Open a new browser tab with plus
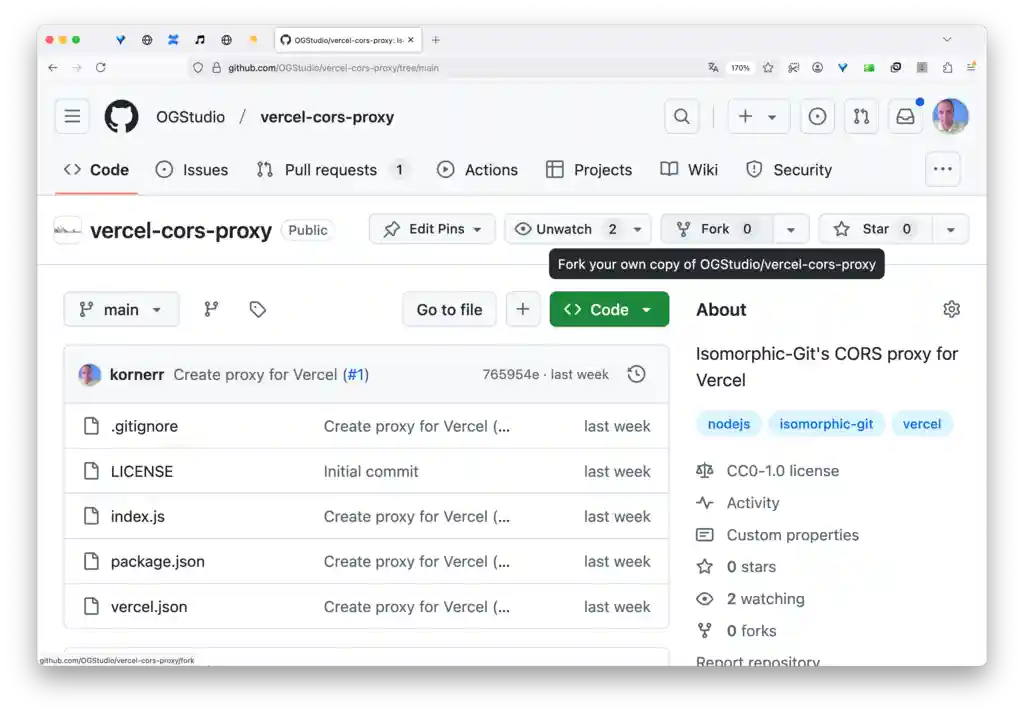 tap(436, 40)
